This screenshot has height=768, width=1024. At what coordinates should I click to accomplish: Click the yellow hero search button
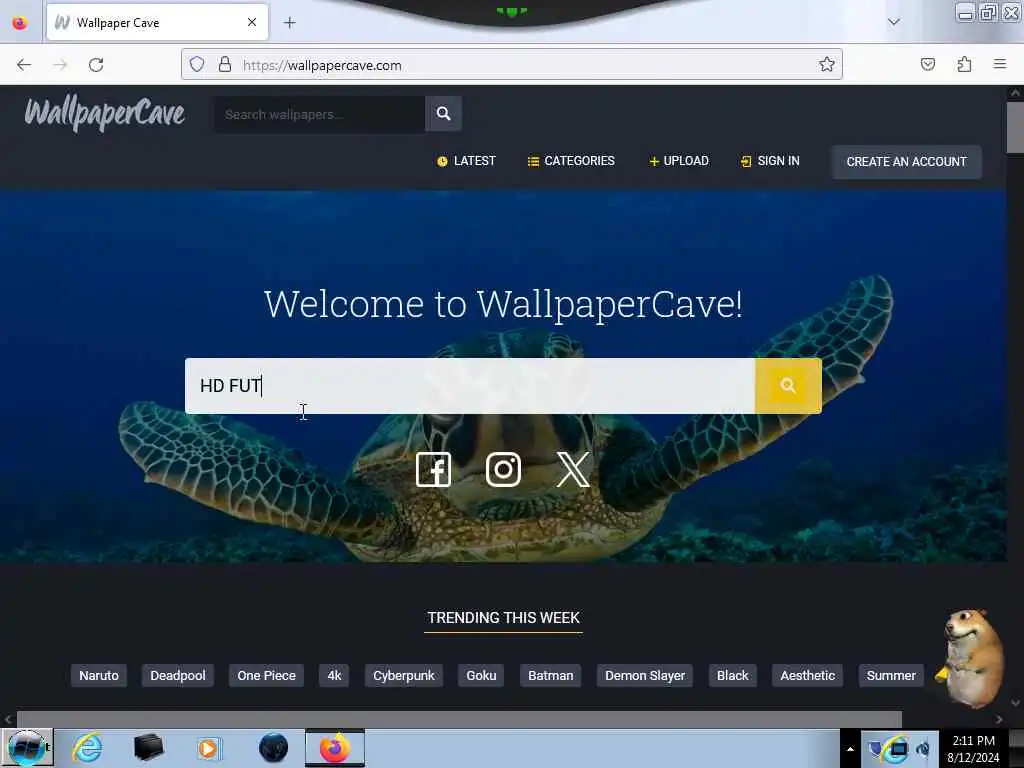pyautogui.click(x=788, y=386)
